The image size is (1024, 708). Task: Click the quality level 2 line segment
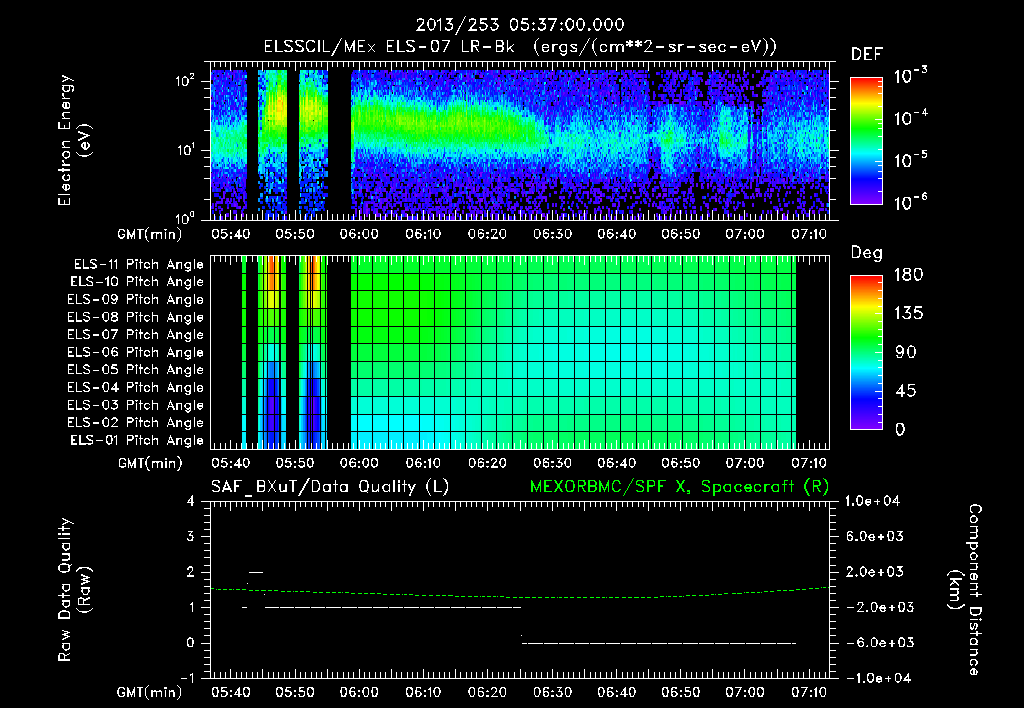pos(255,572)
